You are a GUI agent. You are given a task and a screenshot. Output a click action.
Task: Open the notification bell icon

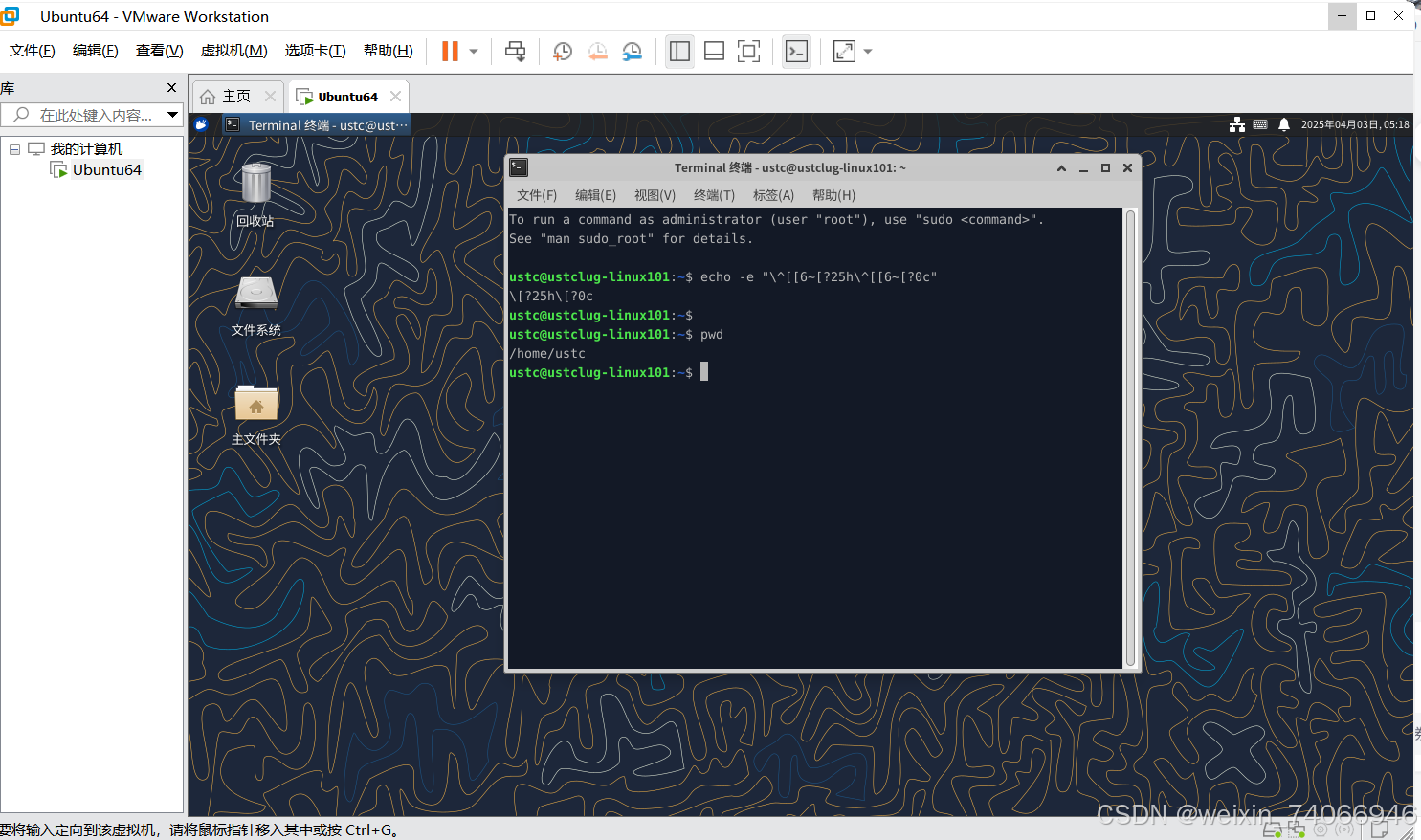point(1284,124)
